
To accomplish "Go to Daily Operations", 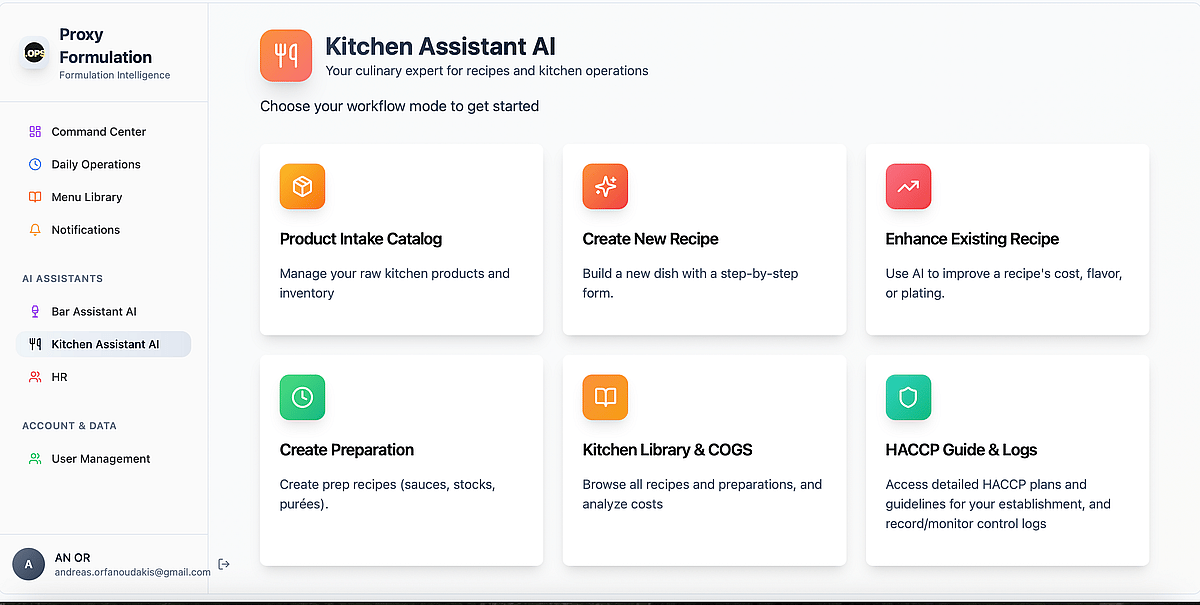I will tap(96, 164).
